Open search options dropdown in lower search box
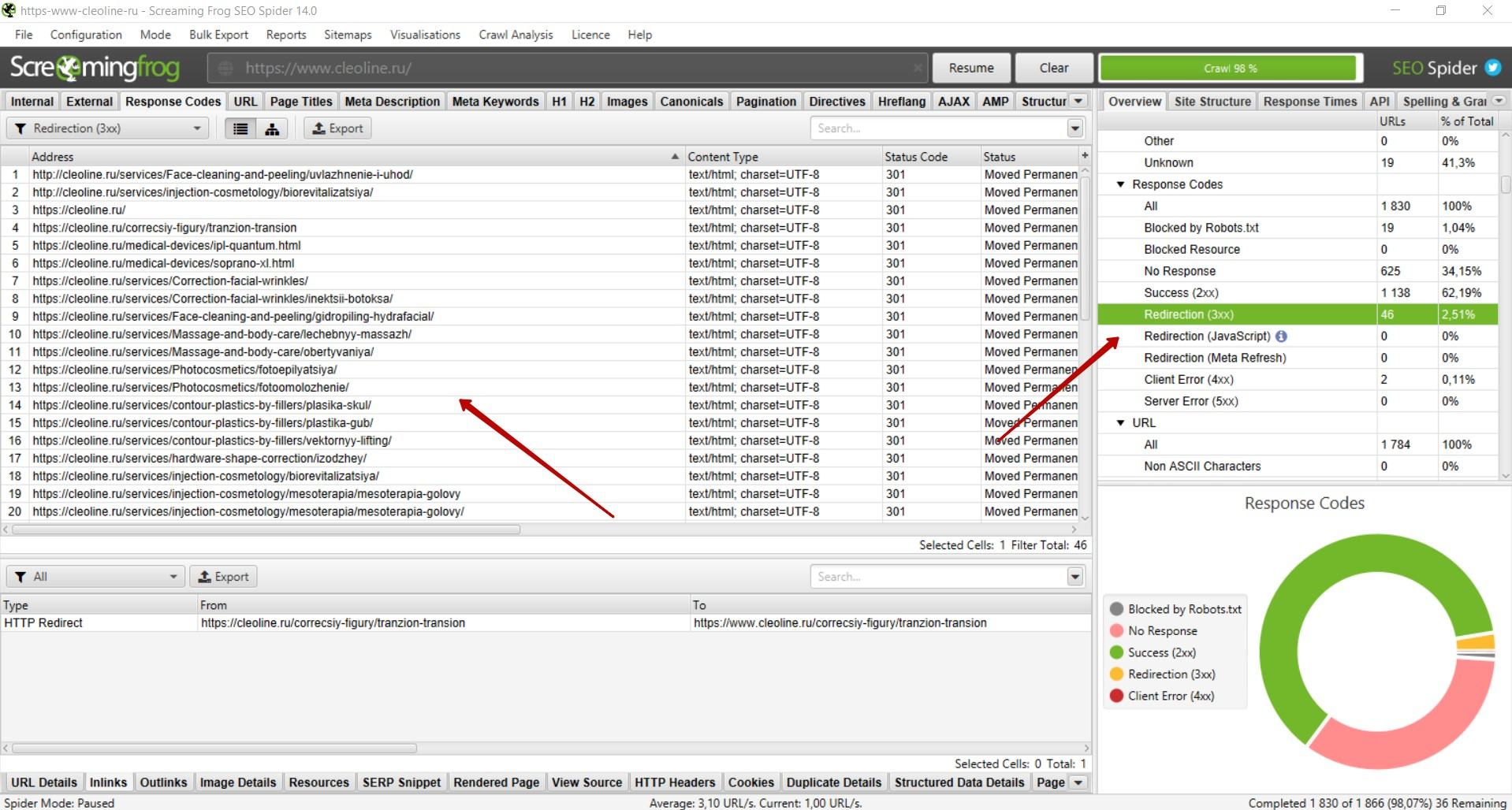The height and width of the screenshot is (810, 1512). [x=1075, y=577]
